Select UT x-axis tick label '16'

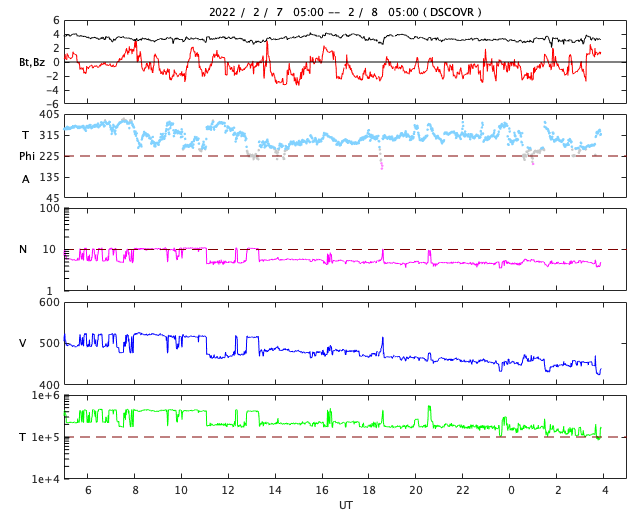pyautogui.click(x=322, y=490)
